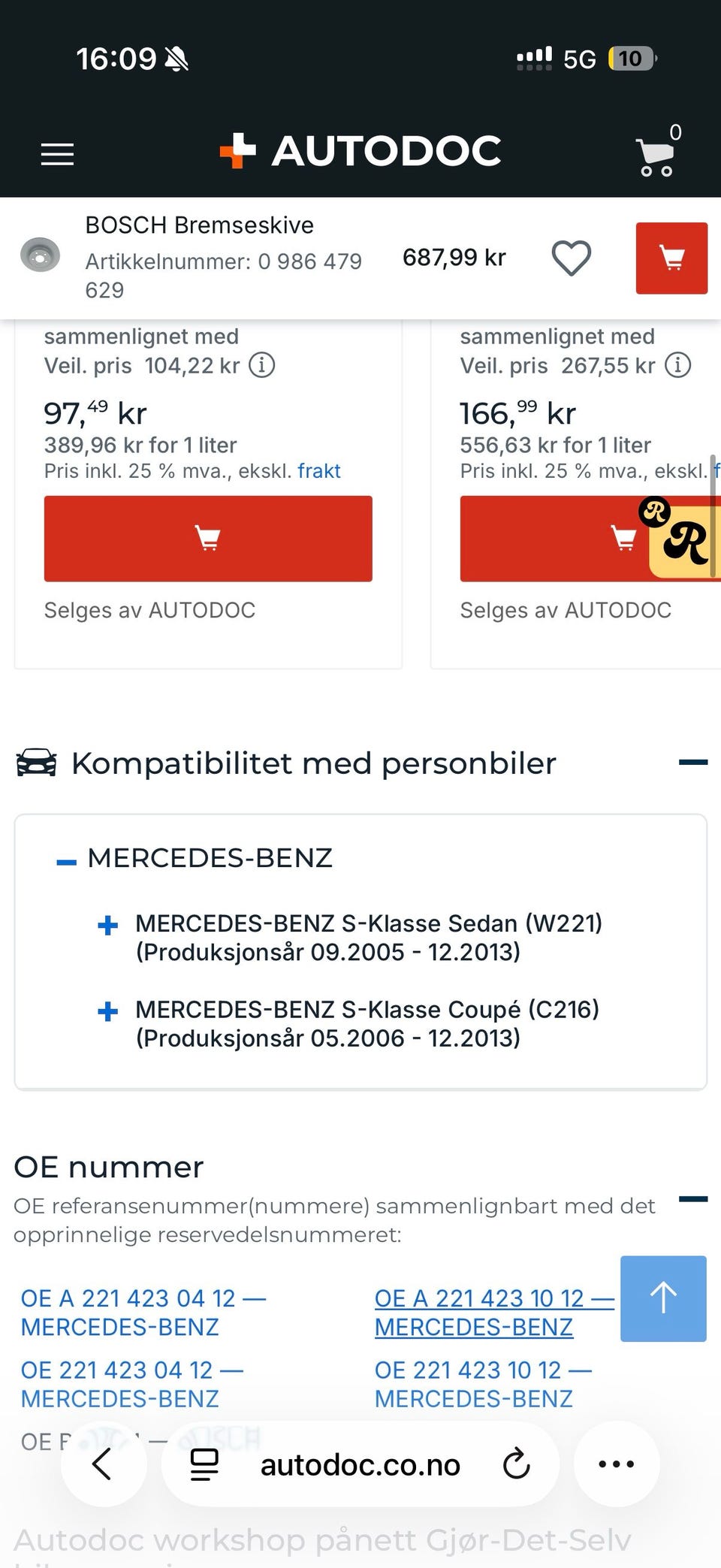
Task: Collapse the MERCEDES-BENZ brand group
Action: (67, 862)
